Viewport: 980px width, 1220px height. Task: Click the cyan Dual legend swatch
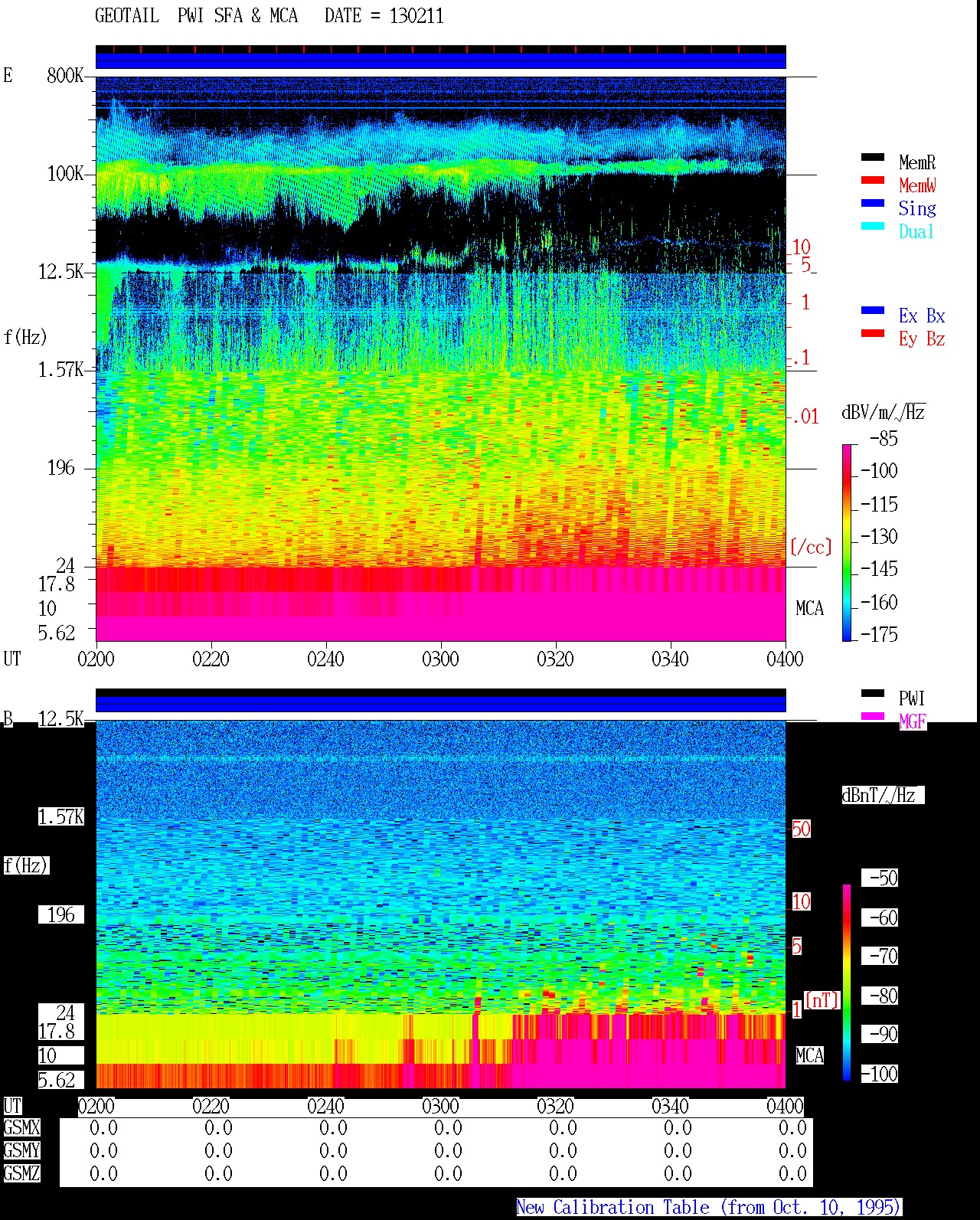(873, 226)
